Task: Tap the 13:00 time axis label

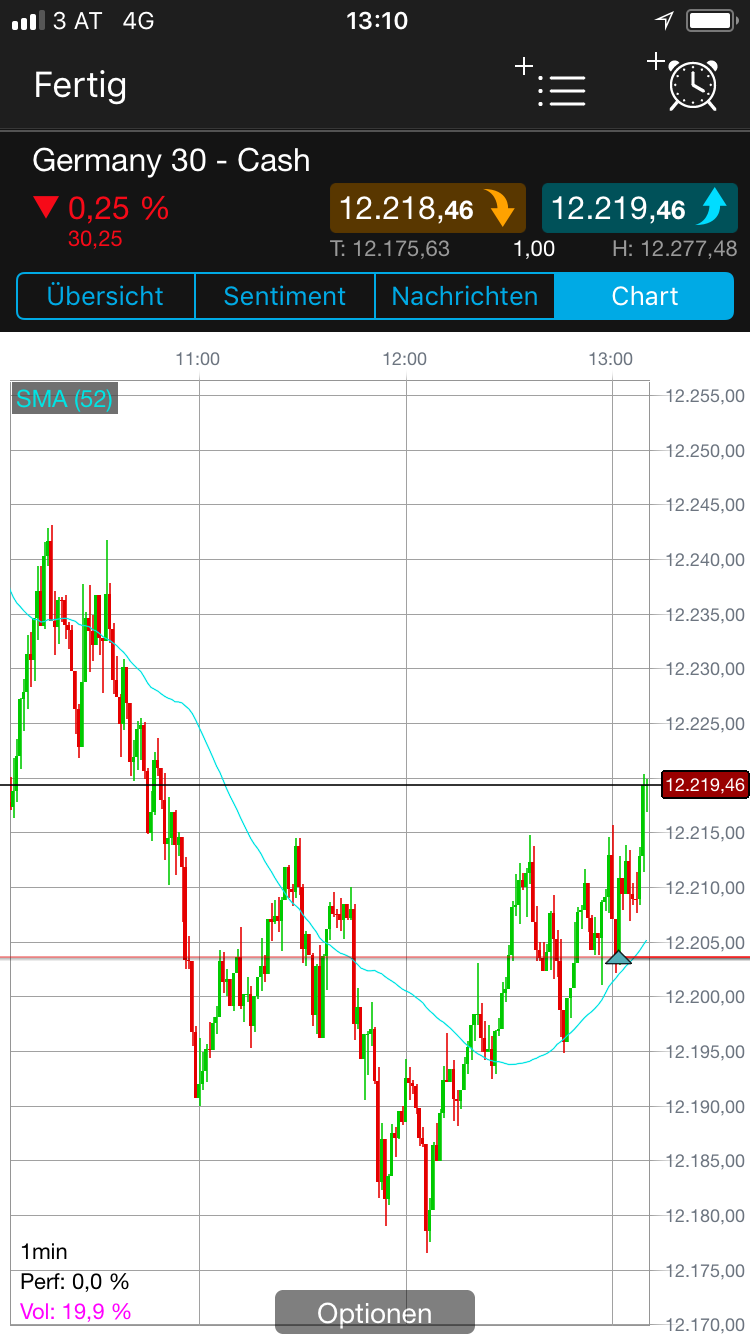Action: pyautogui.click(x=611, y=359)
